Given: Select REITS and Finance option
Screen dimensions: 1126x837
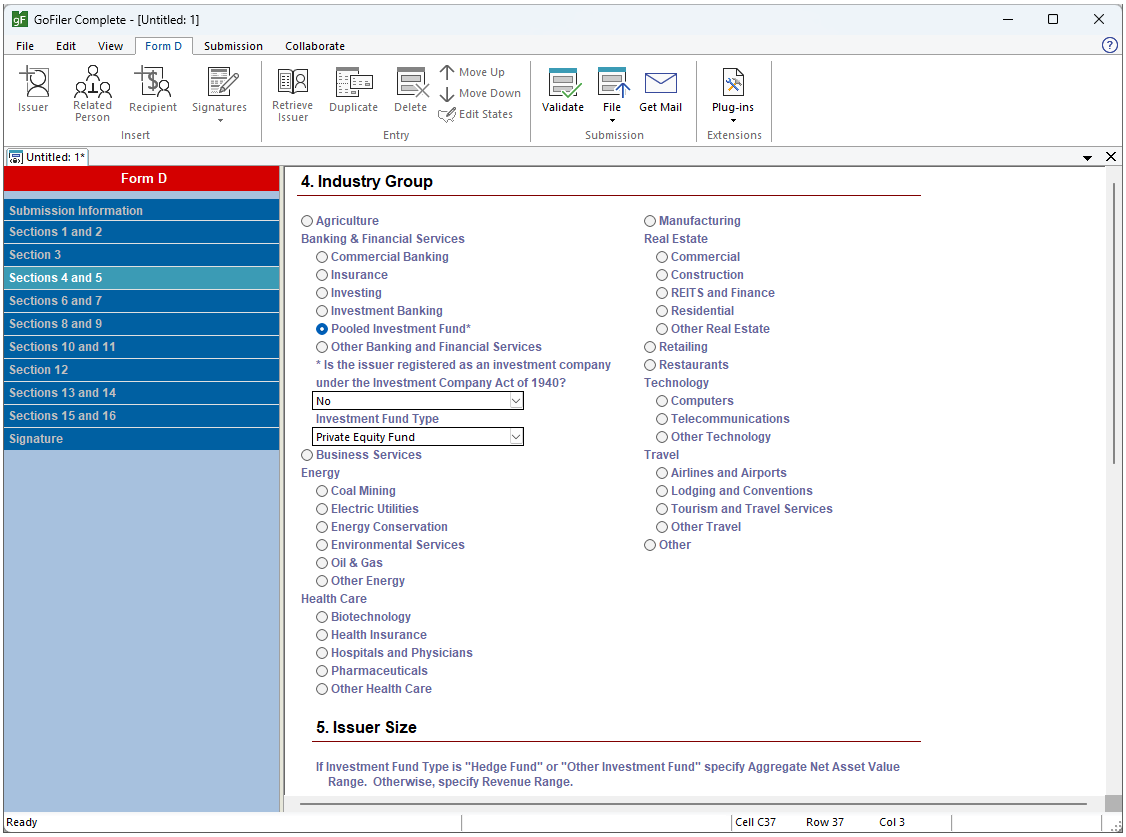Looking at the screenshot, I should tap(662, 293).
